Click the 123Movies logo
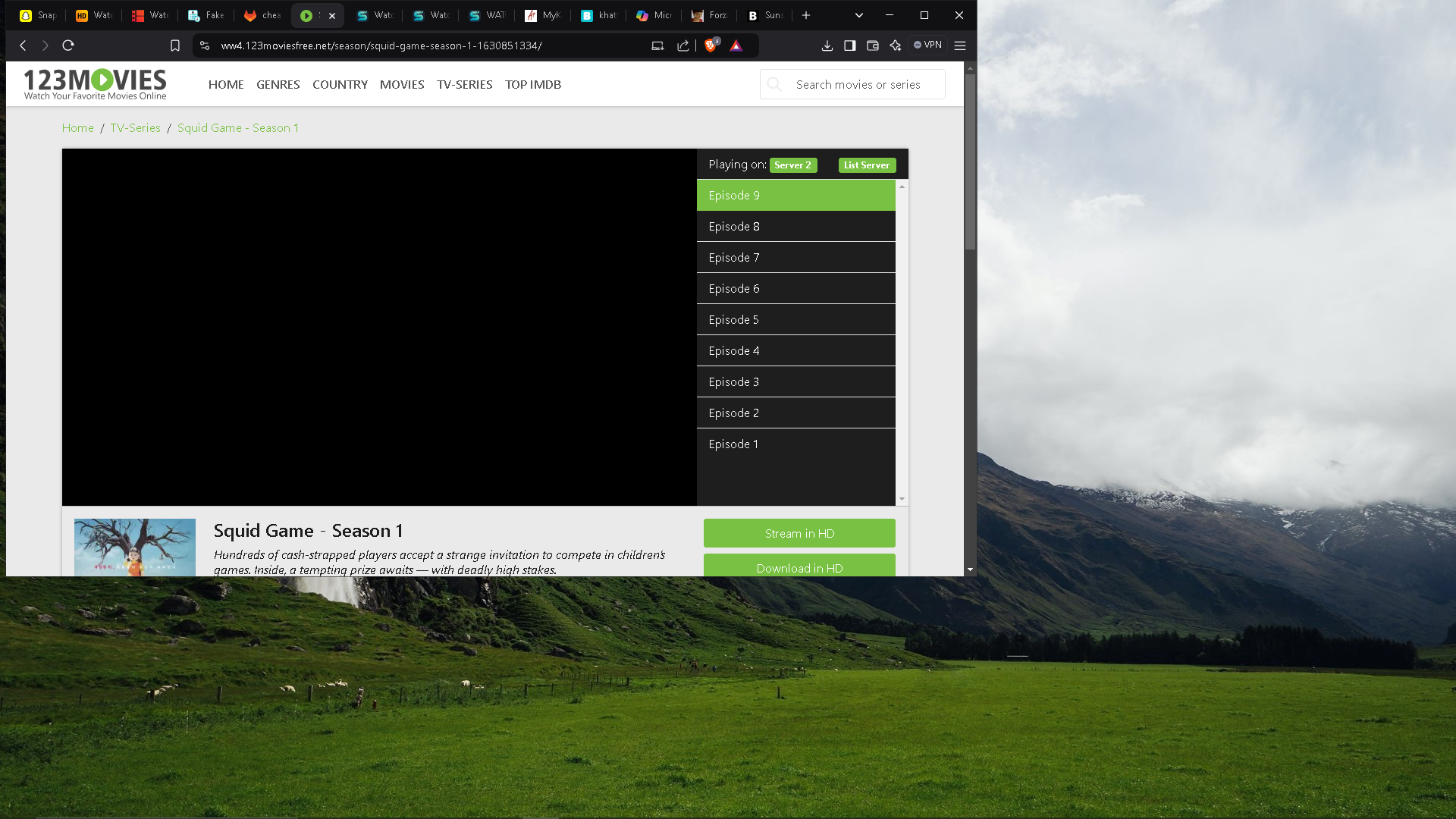 (x=95, y=83)
